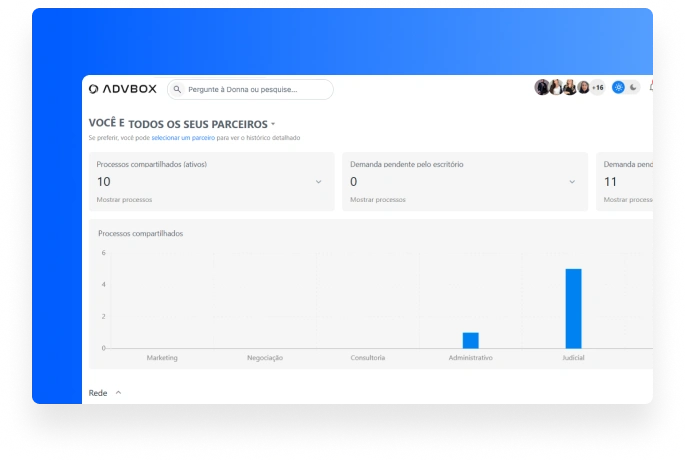Image resolution: width=685 pixels, height=460 pixels.
Task: Focus the 'Pergunte à Donna ou pesquise' search field
Action: [x=250, y=89]
